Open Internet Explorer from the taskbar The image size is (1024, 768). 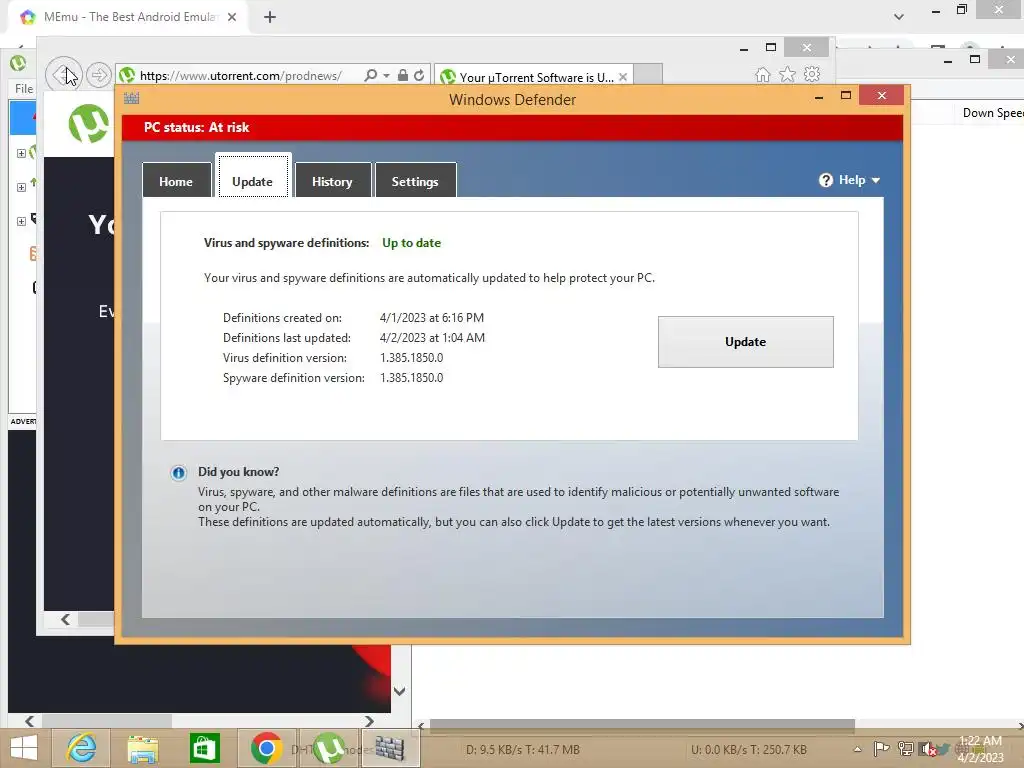[82, 748]
